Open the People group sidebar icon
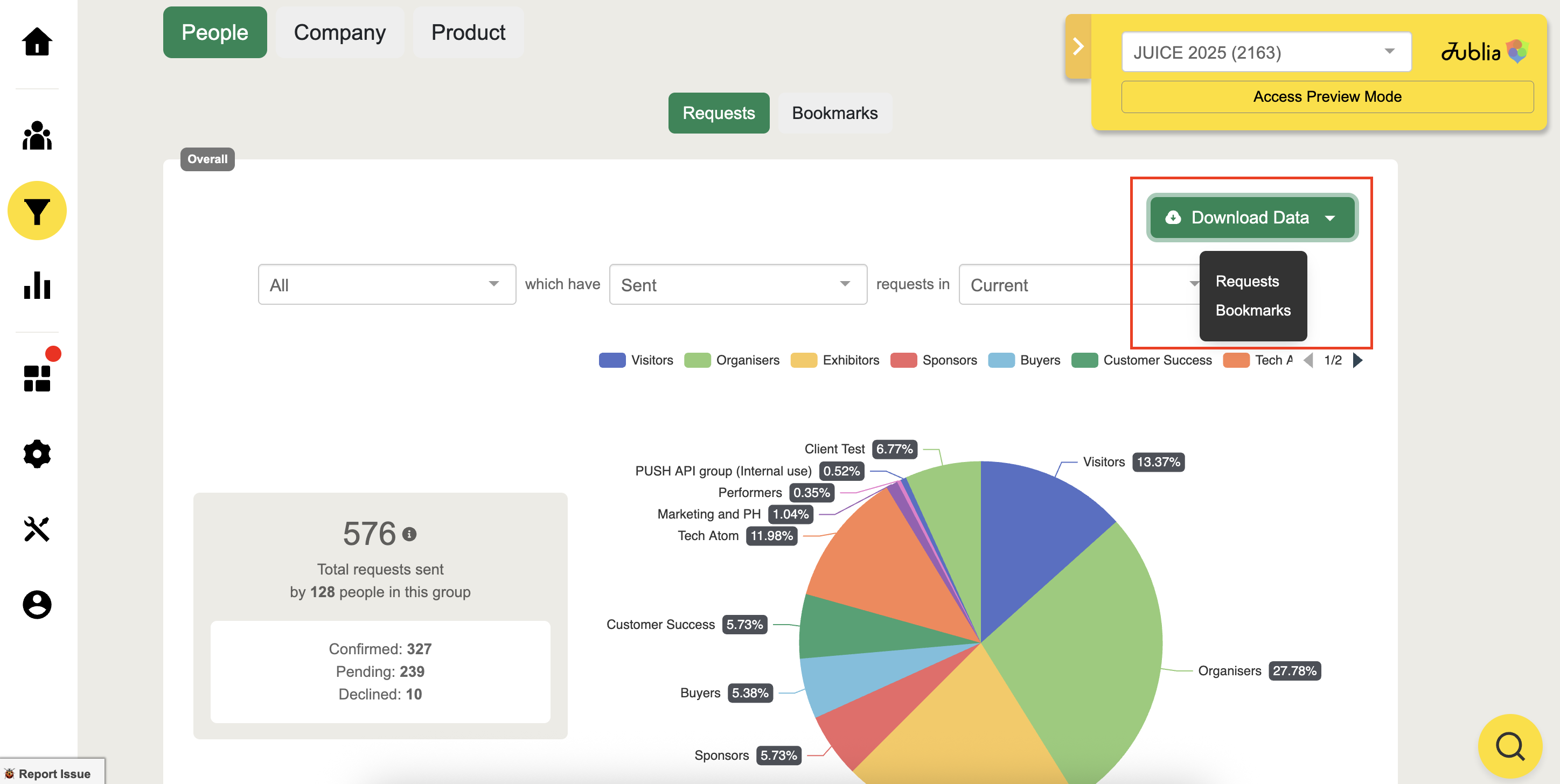Image resolution: width=1560 pixels, height=784 pixels. tap(37, 136)
